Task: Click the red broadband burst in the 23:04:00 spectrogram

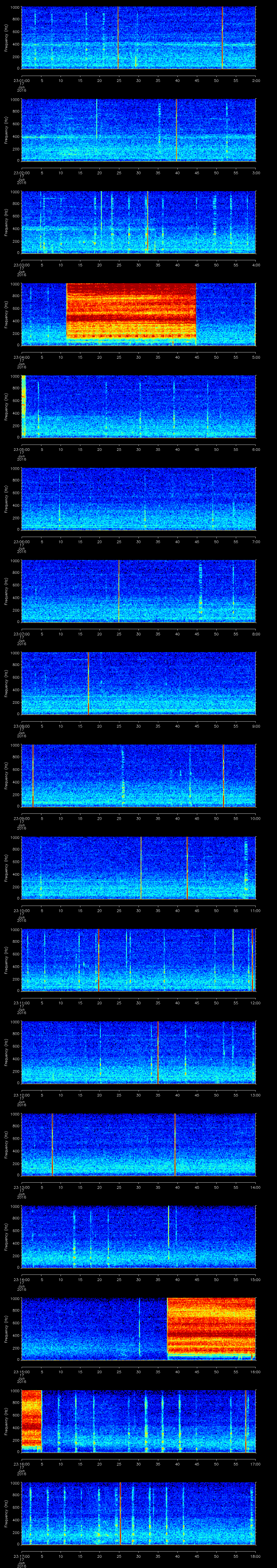Action: pyautogui.click(x=131, y=311)
